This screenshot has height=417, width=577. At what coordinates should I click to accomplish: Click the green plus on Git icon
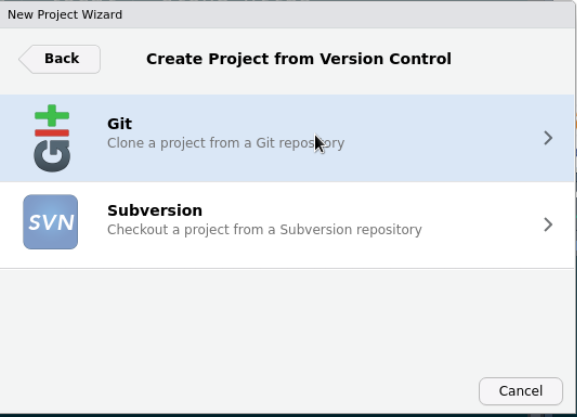[x=52, y=115]
